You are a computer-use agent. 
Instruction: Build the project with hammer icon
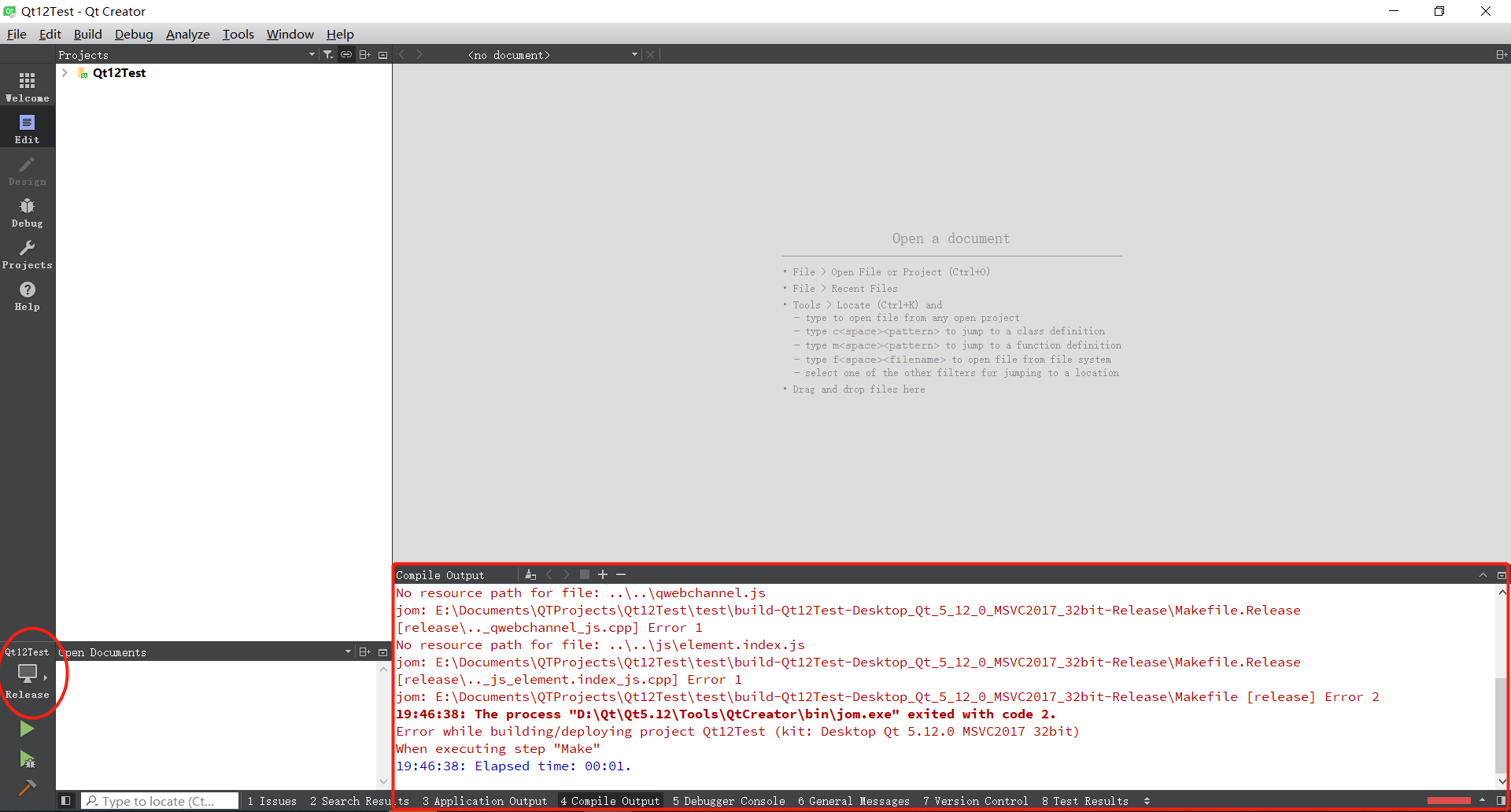pos(27,788)
